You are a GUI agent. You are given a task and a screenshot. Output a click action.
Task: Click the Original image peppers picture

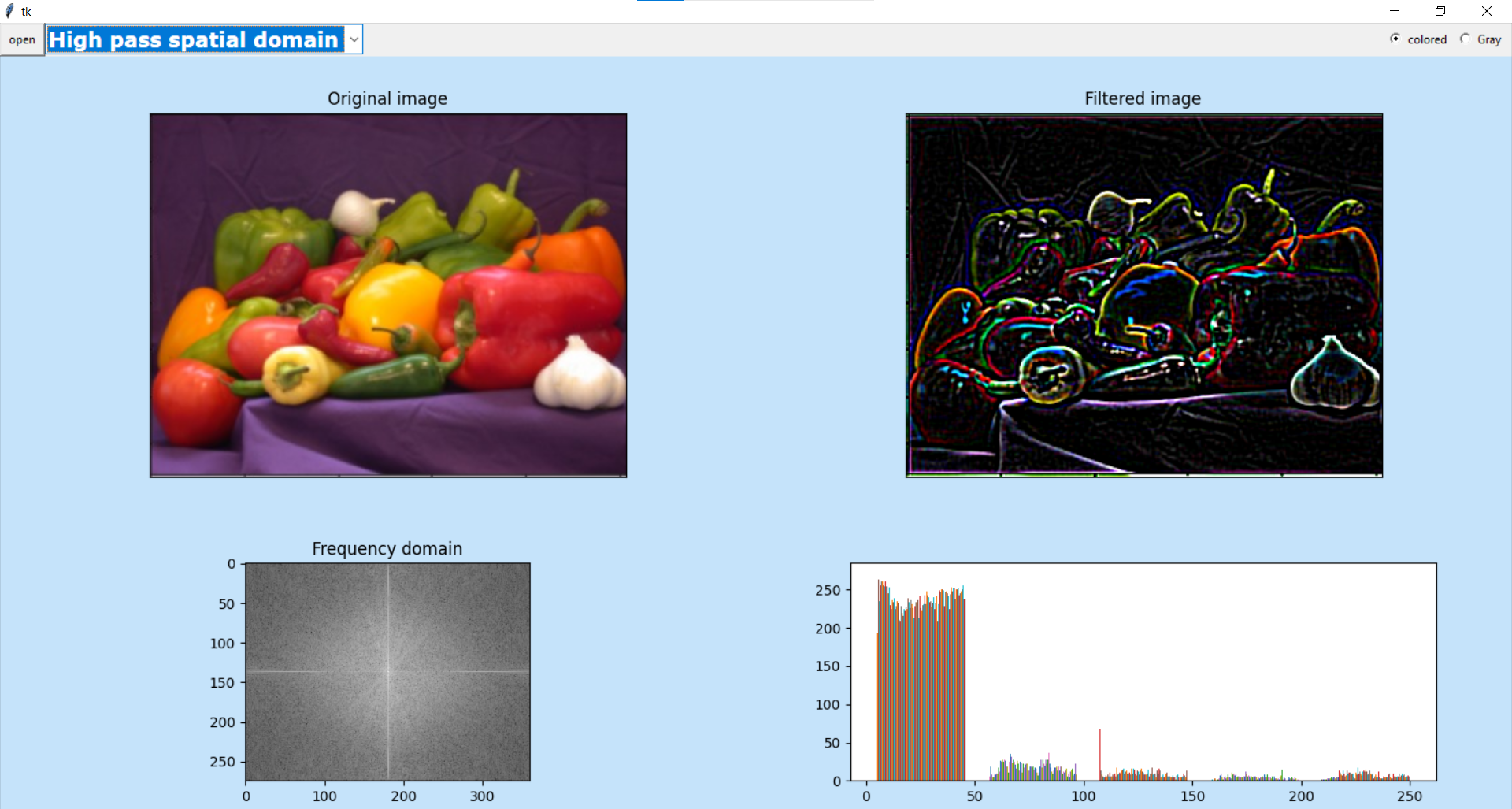[388, 295]
